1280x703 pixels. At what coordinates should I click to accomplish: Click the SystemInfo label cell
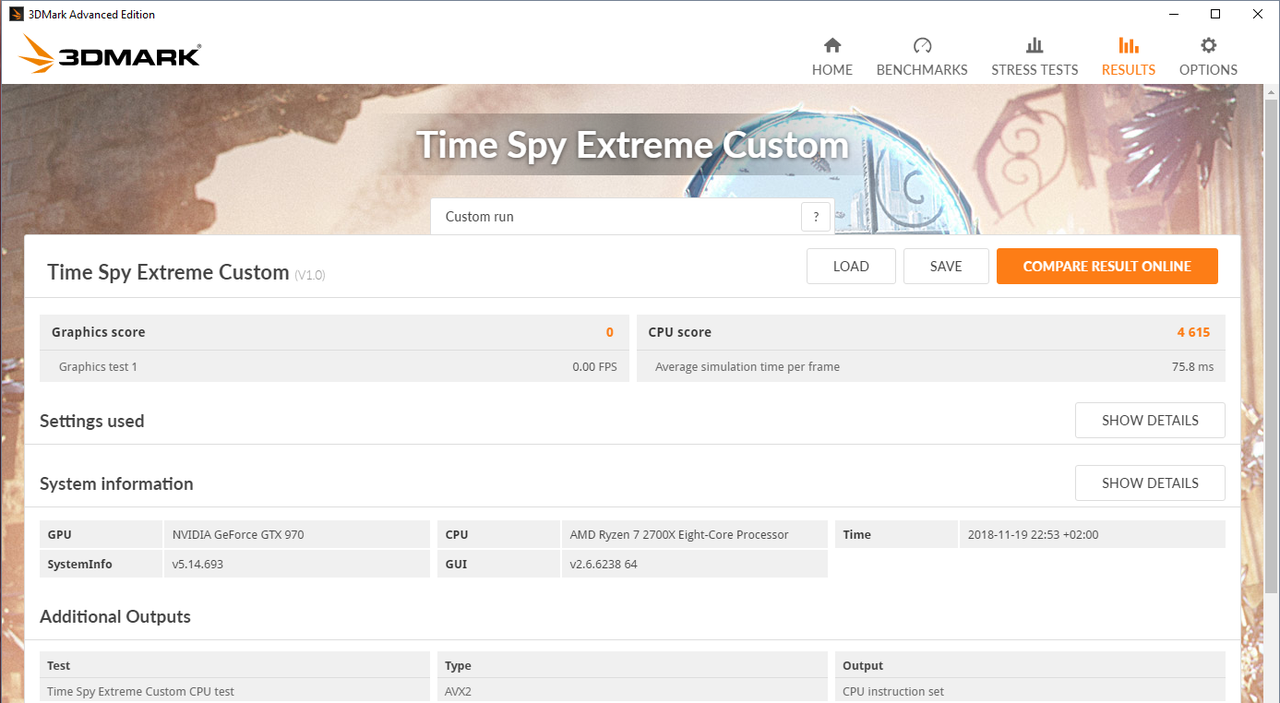click(101, 565)
